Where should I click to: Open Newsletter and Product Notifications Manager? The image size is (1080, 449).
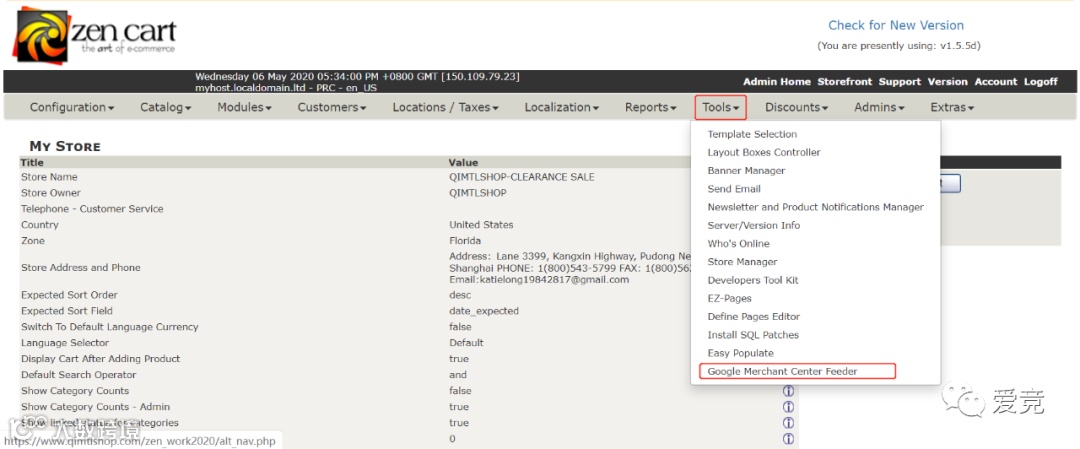click(816, 207)
